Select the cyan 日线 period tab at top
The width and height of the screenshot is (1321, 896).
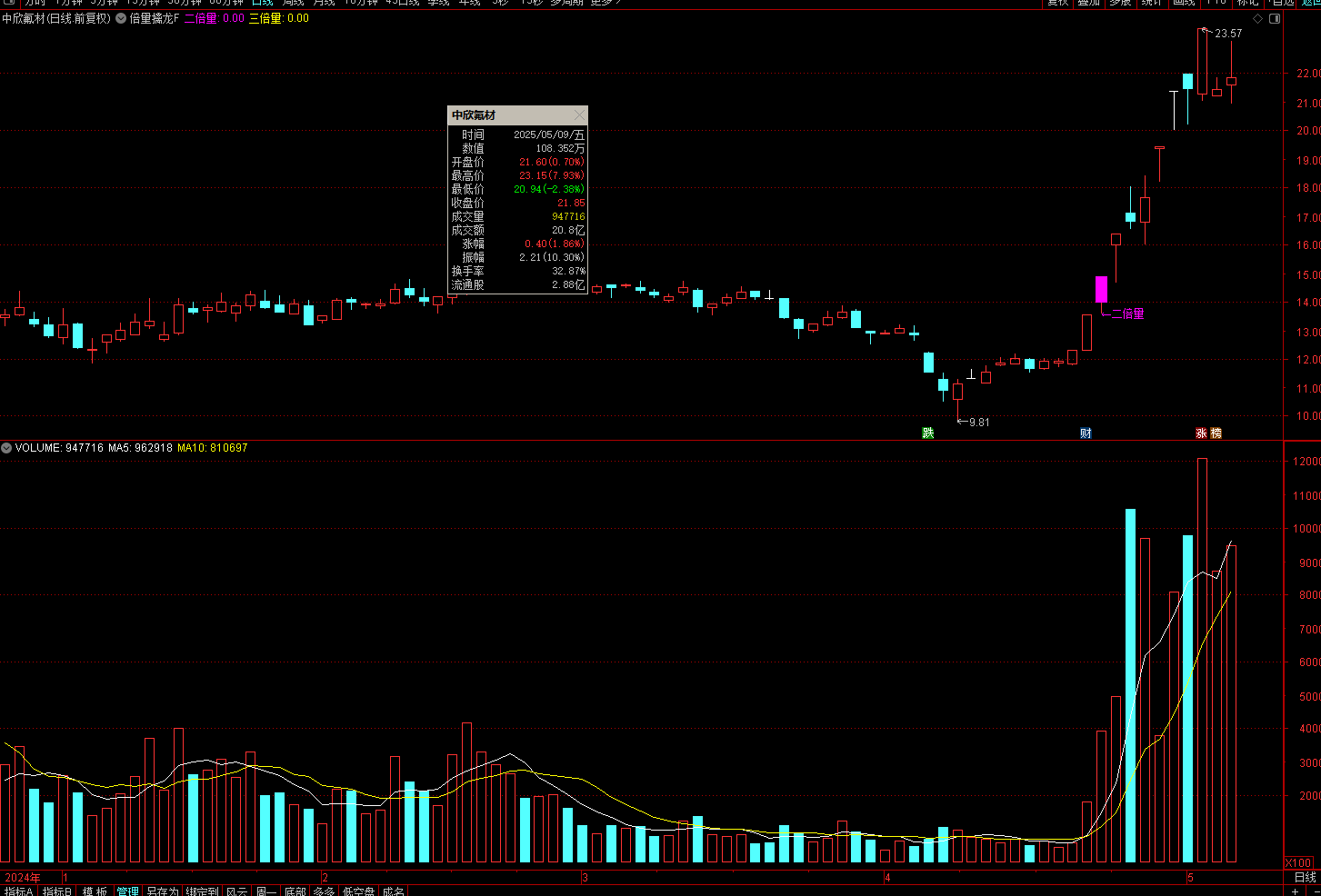pyautogui.click(x=262, y=3)
